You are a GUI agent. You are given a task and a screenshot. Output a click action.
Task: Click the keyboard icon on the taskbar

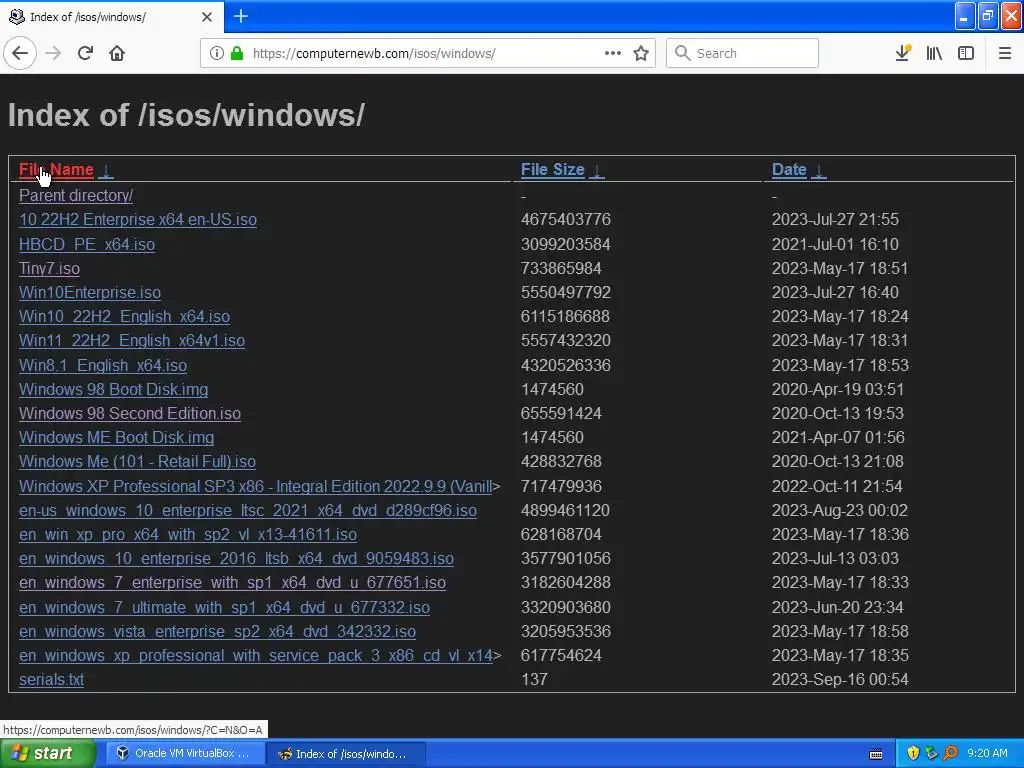point(876,754)
